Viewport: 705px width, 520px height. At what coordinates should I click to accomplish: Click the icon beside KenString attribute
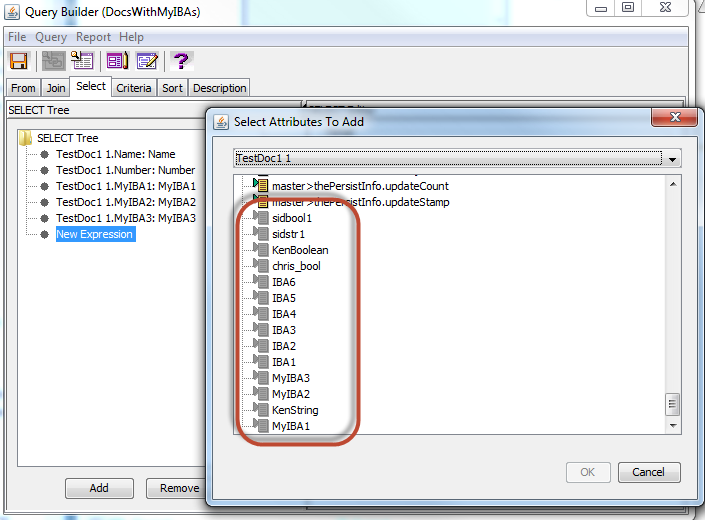pyautogui.click(x=261, y=410)
